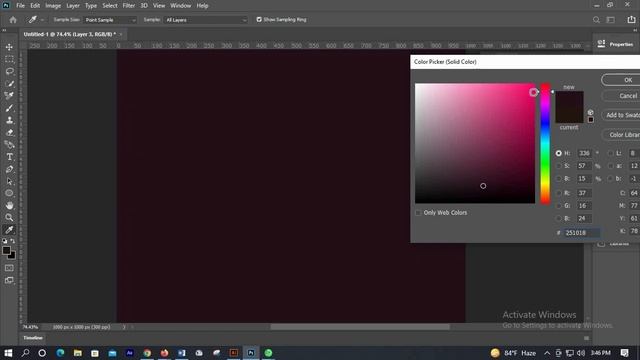Image resolution: width=640 pixels, height=360 pixels.
Task: Select the H hue radio button
Action: [558, 153]
